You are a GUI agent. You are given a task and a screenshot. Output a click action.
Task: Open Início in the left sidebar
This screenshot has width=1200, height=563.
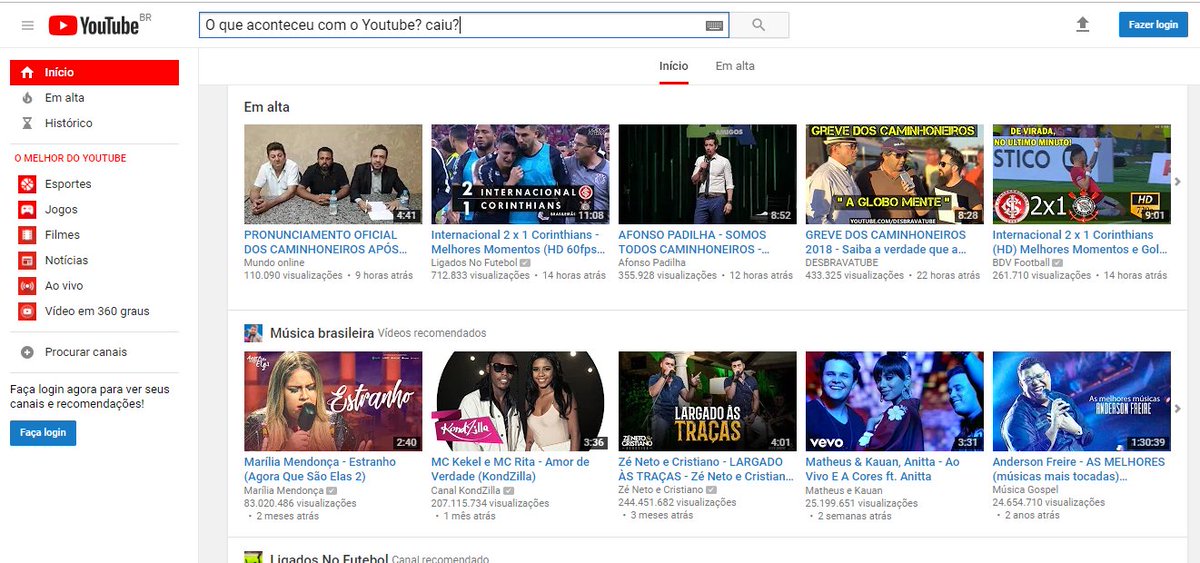[x=94, y=72]
